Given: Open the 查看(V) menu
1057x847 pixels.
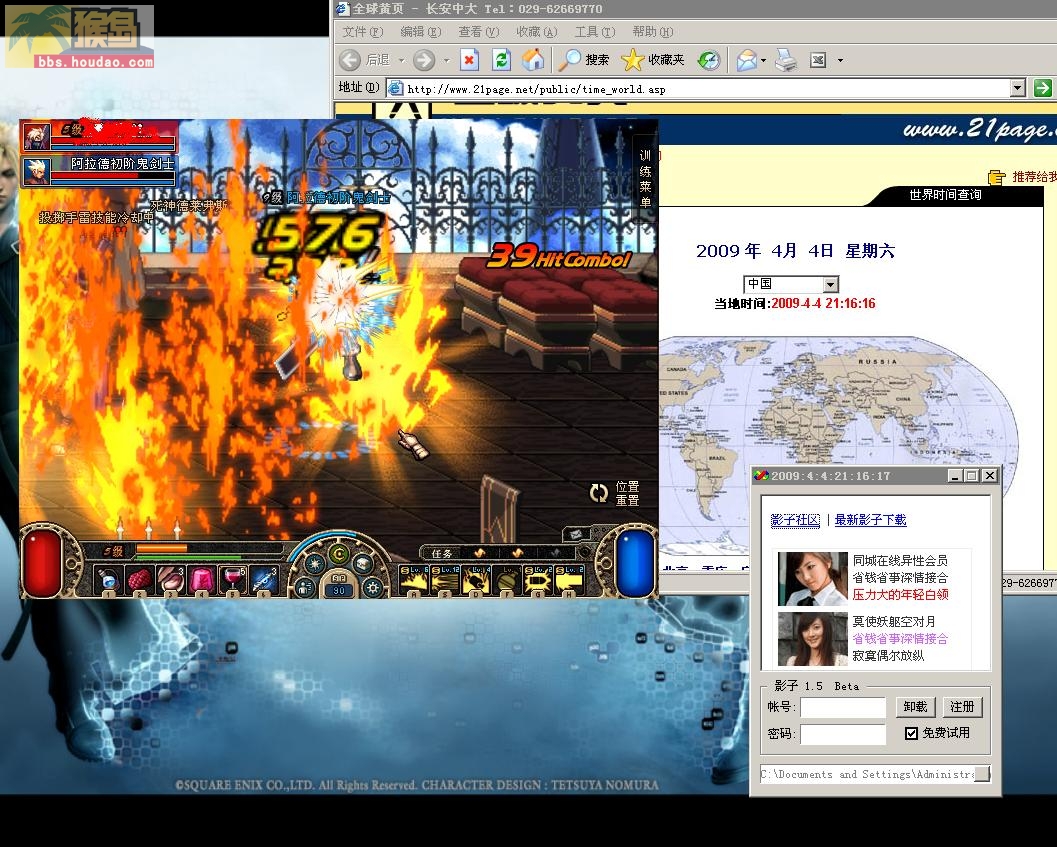Looking at the screenshot, I should (x=478, y=32).
